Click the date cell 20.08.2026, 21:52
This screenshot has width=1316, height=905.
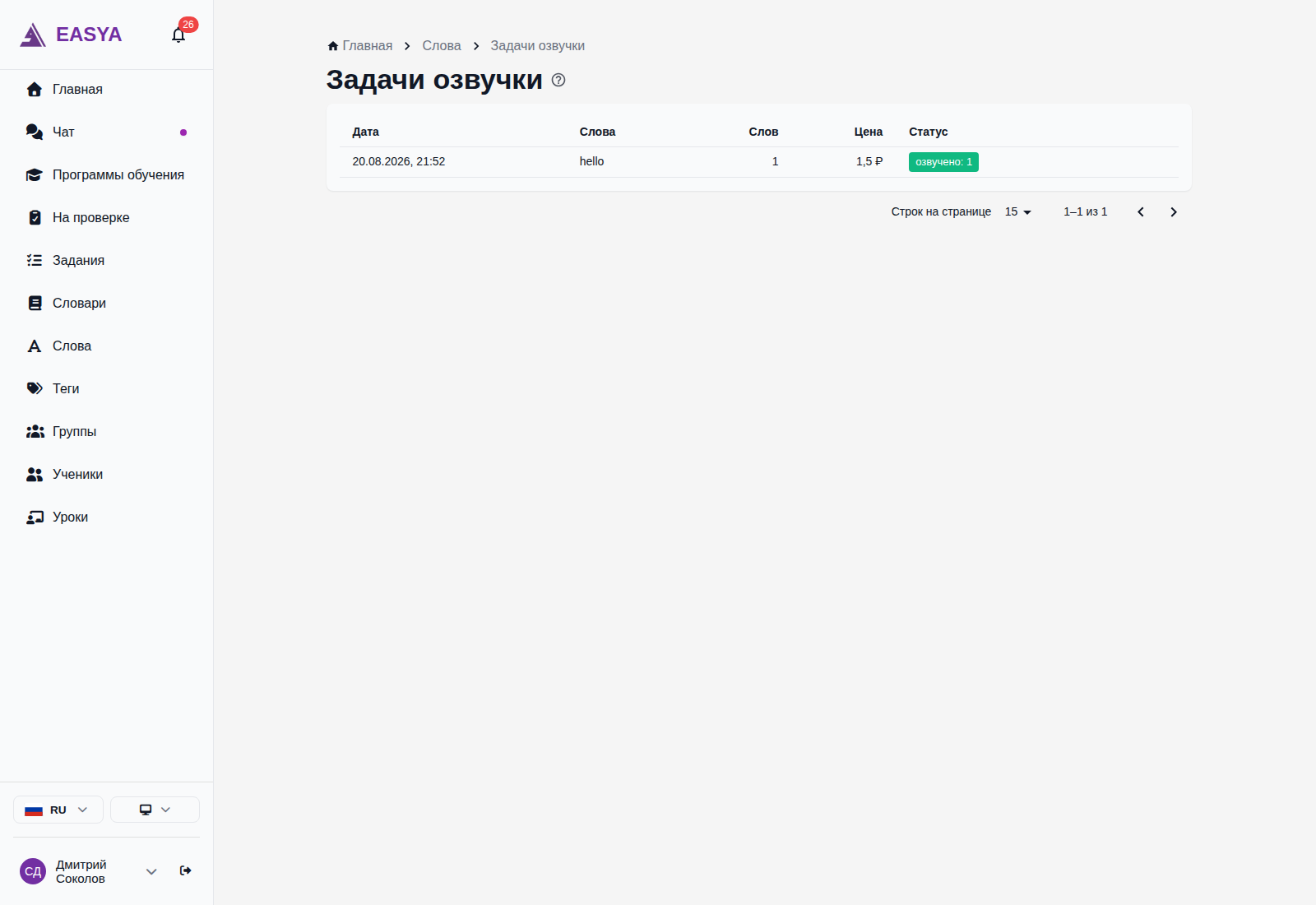coord(399,161)
